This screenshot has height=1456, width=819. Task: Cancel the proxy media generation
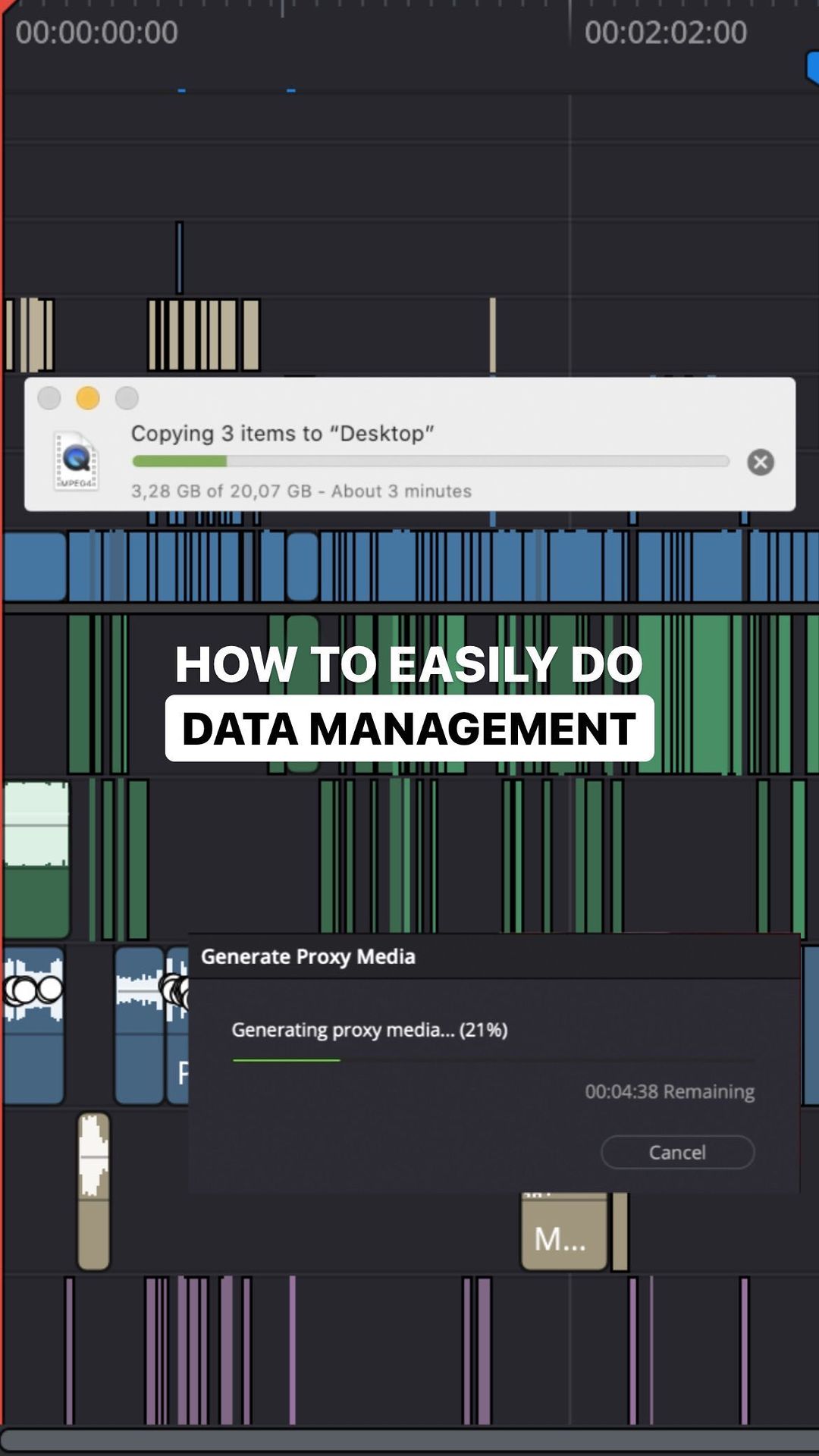click(x=676, y=1152)
